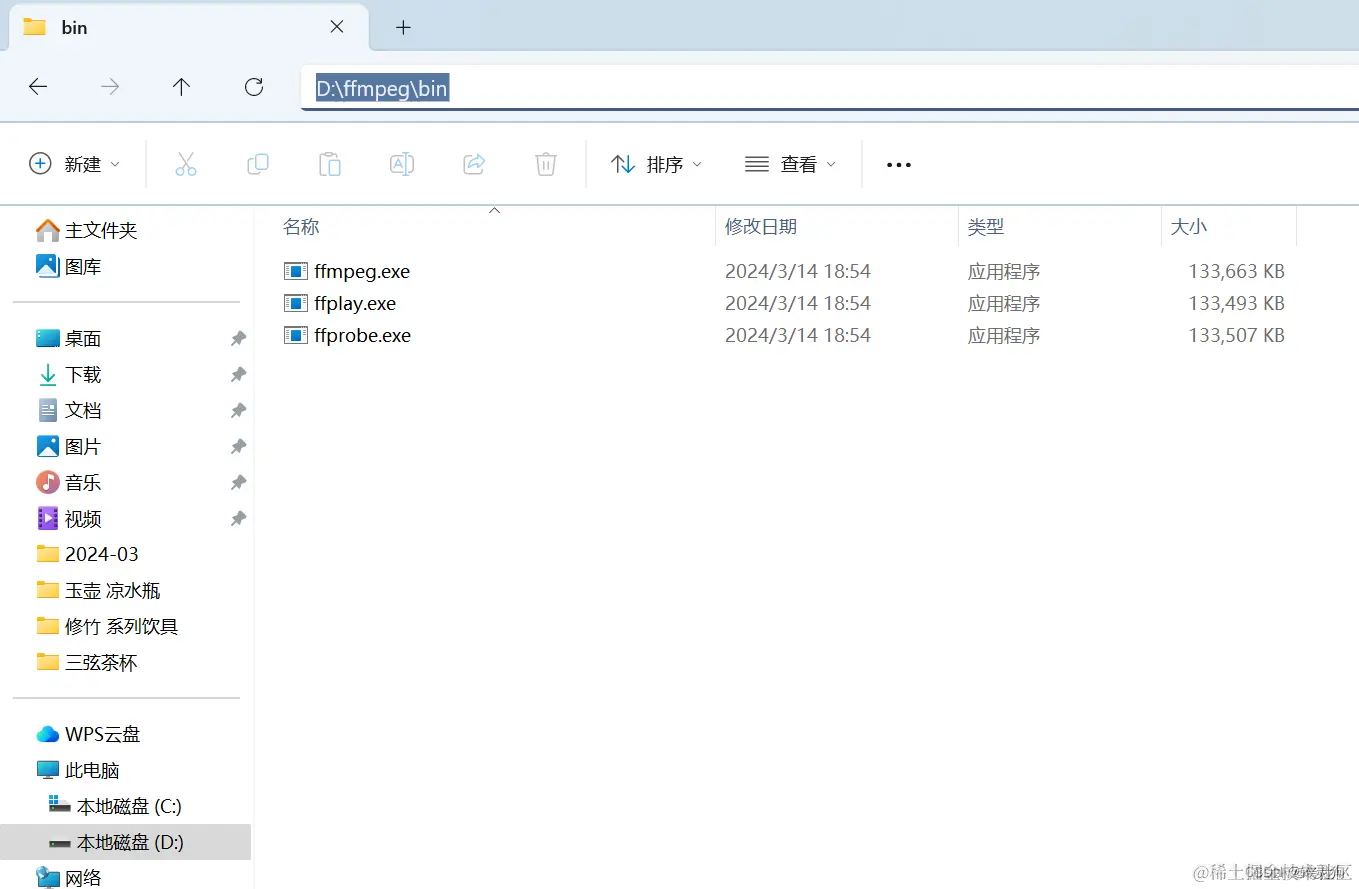Open 视频 in the sidebar

click(x=69, y=519)
